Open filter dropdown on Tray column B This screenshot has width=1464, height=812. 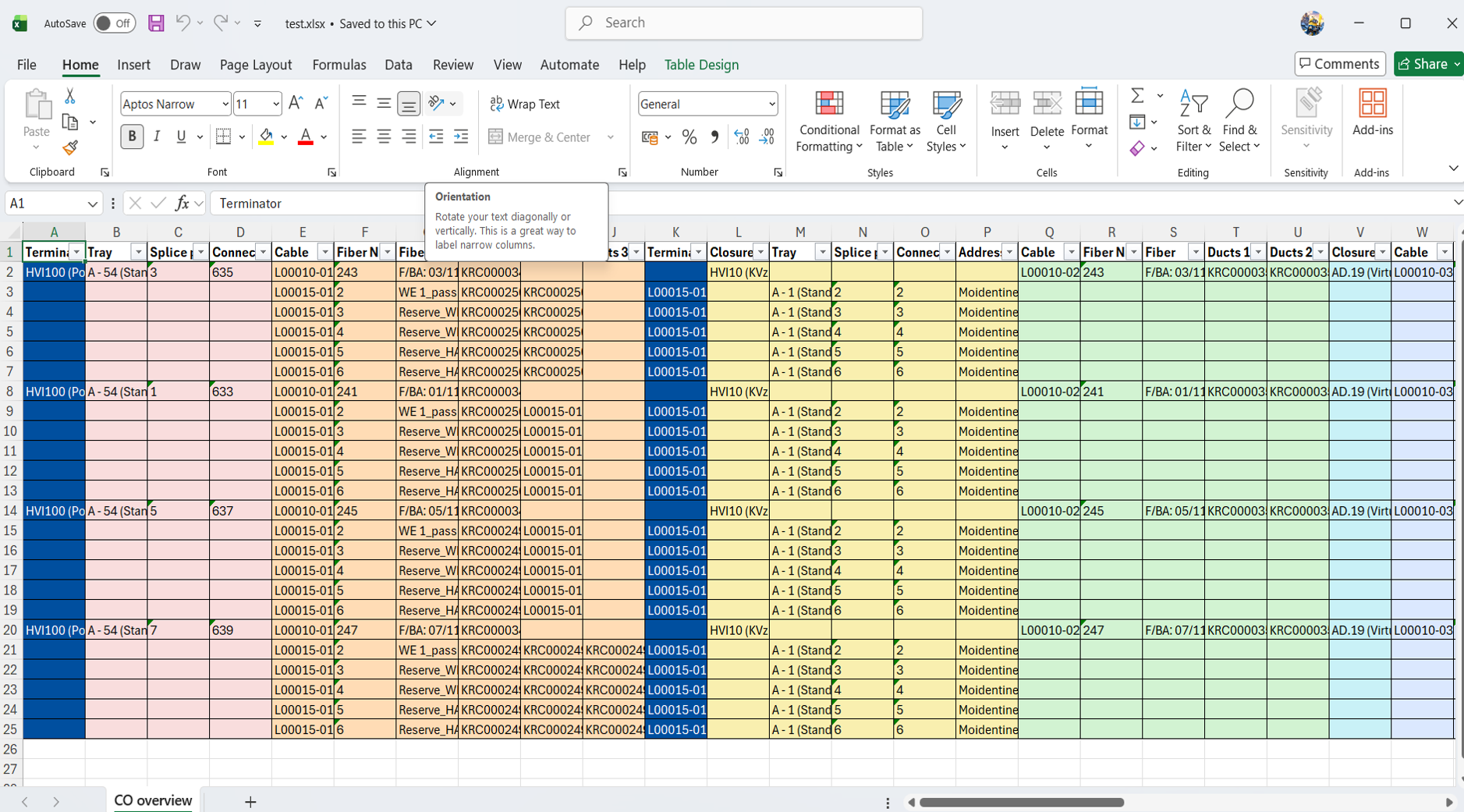(x=138, y=252)
